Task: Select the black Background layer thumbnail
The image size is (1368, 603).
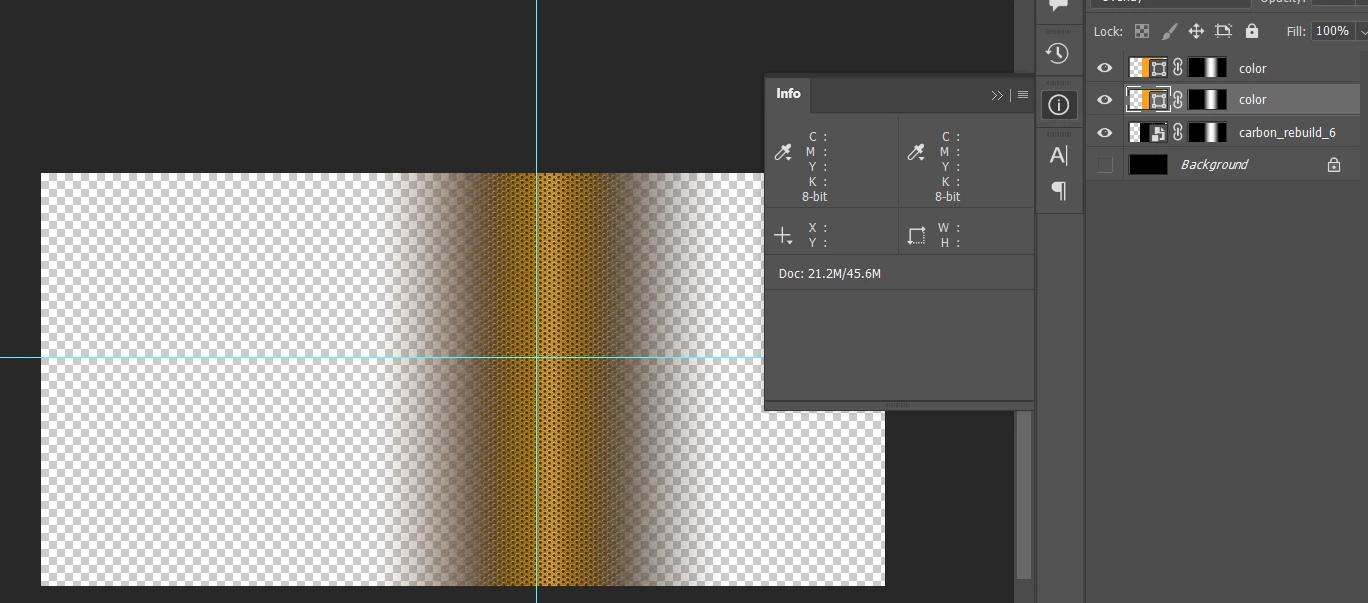Action: pos(1148,164)
